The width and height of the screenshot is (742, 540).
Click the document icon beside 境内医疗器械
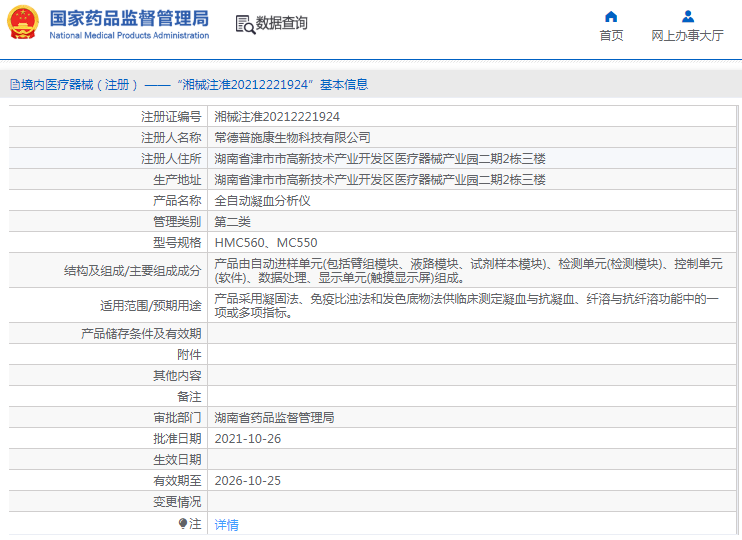(x=14, y=85)
